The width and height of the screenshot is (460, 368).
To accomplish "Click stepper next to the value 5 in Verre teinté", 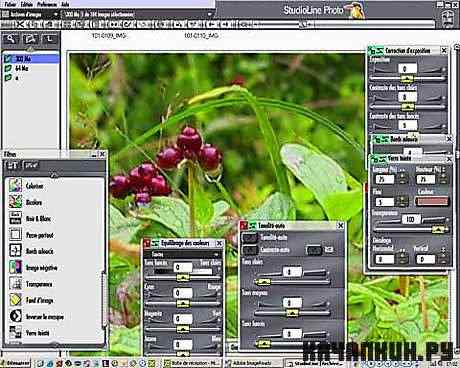I will point(403,201).
